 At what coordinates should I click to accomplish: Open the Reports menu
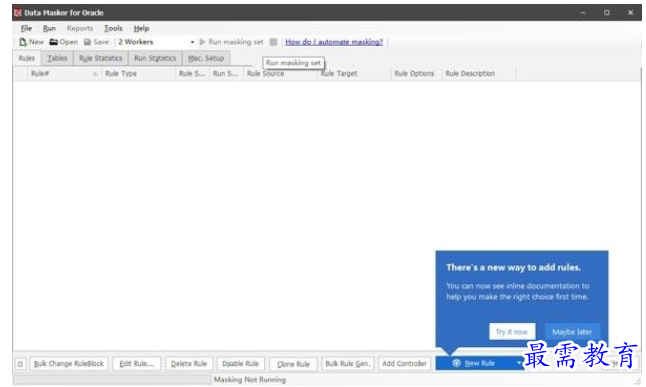coord(80,28)
